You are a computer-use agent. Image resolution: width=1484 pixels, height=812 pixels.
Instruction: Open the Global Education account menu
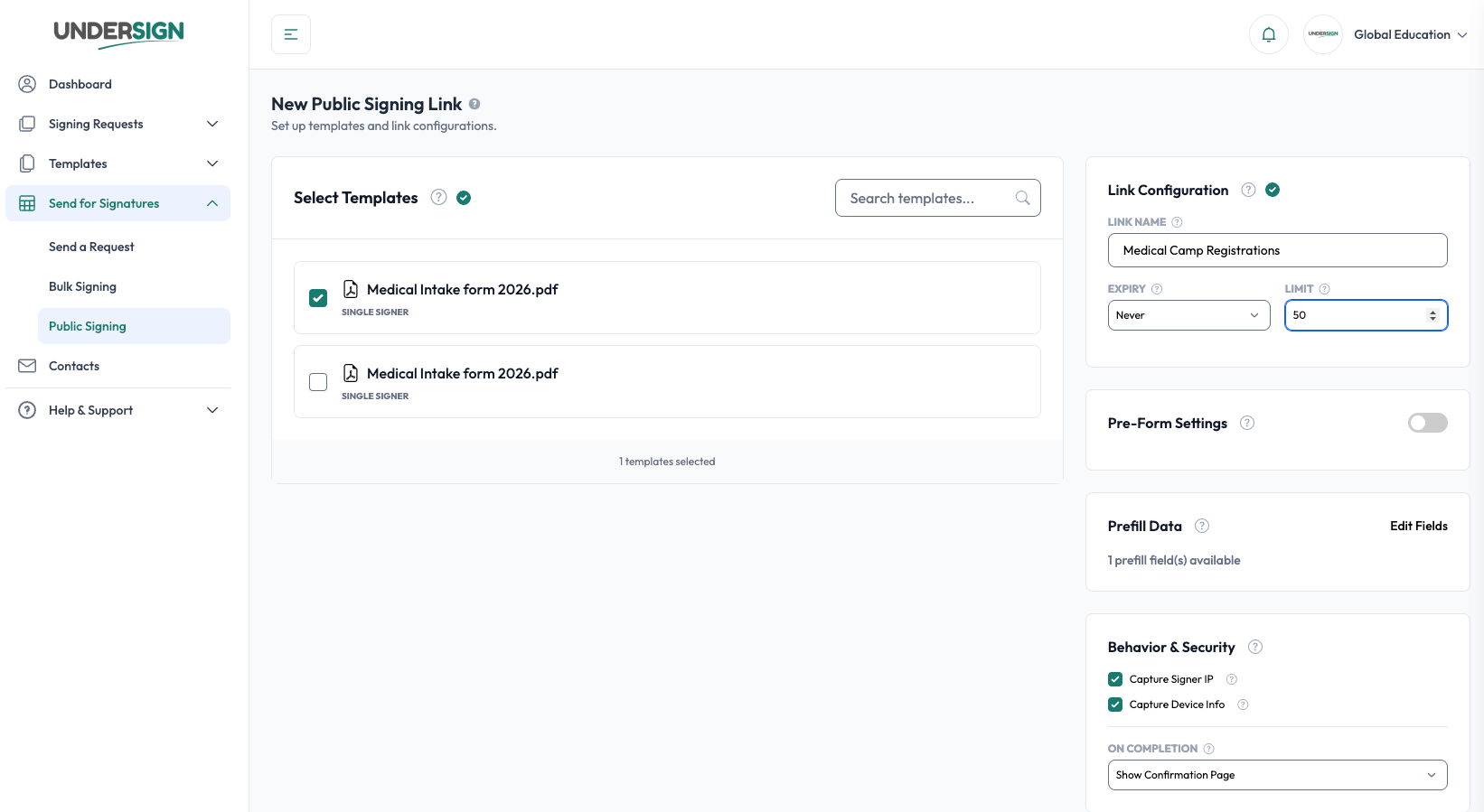pyautogui.click(x=1410, y=34)
